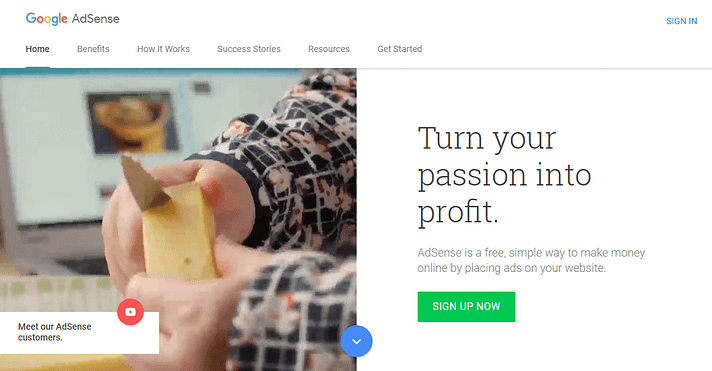Viewport: 712px width, 371px height.
Task: Click the food photo on the background monitor
Action: 130,123
